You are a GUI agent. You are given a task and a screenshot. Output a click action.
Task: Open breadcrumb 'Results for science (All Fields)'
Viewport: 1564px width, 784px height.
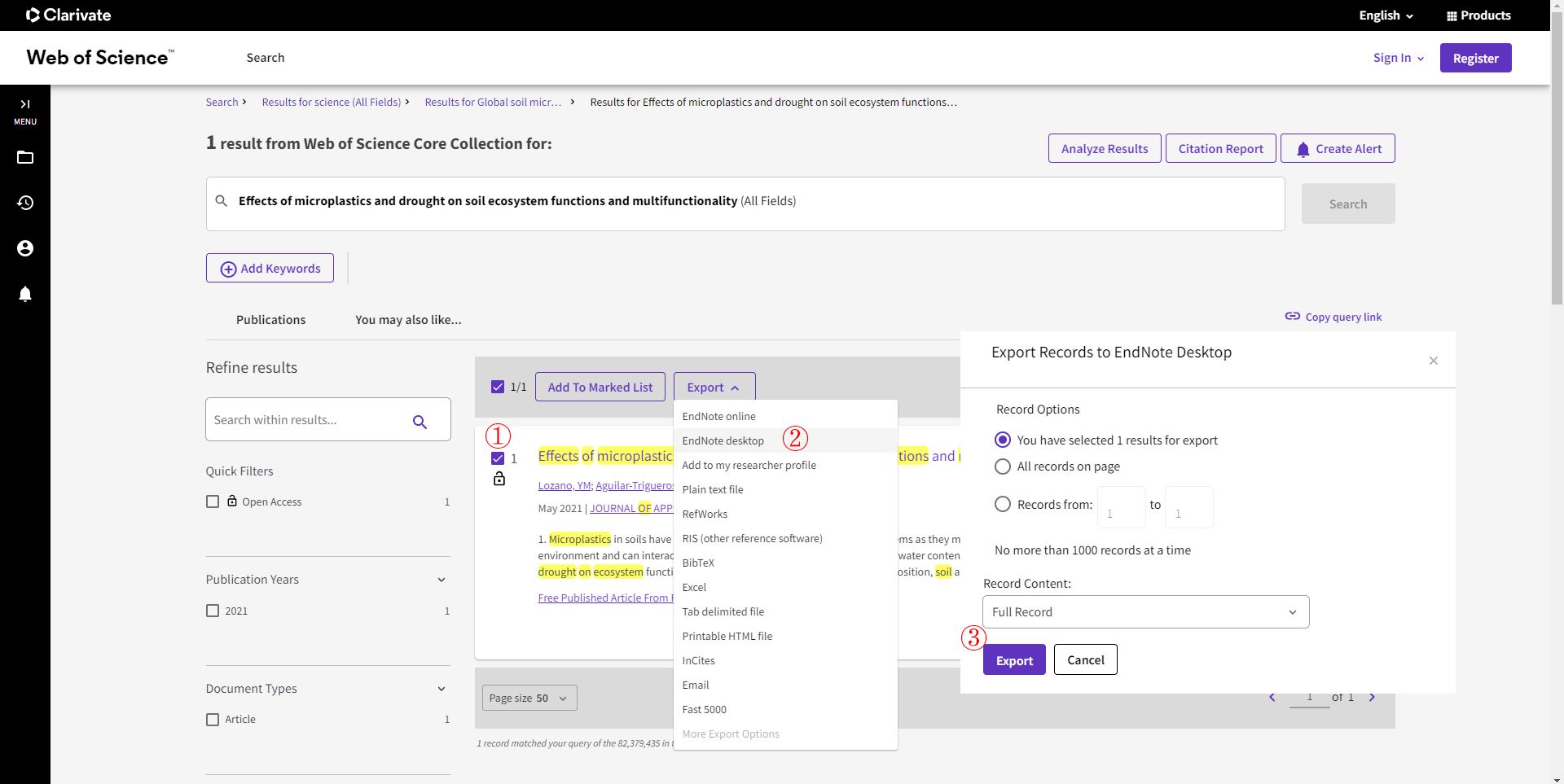click(332, 102)
